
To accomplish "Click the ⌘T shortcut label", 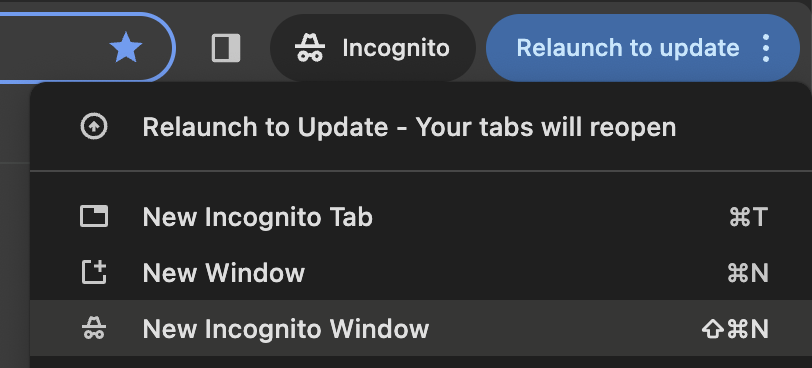I will click(x=748, y=217).
